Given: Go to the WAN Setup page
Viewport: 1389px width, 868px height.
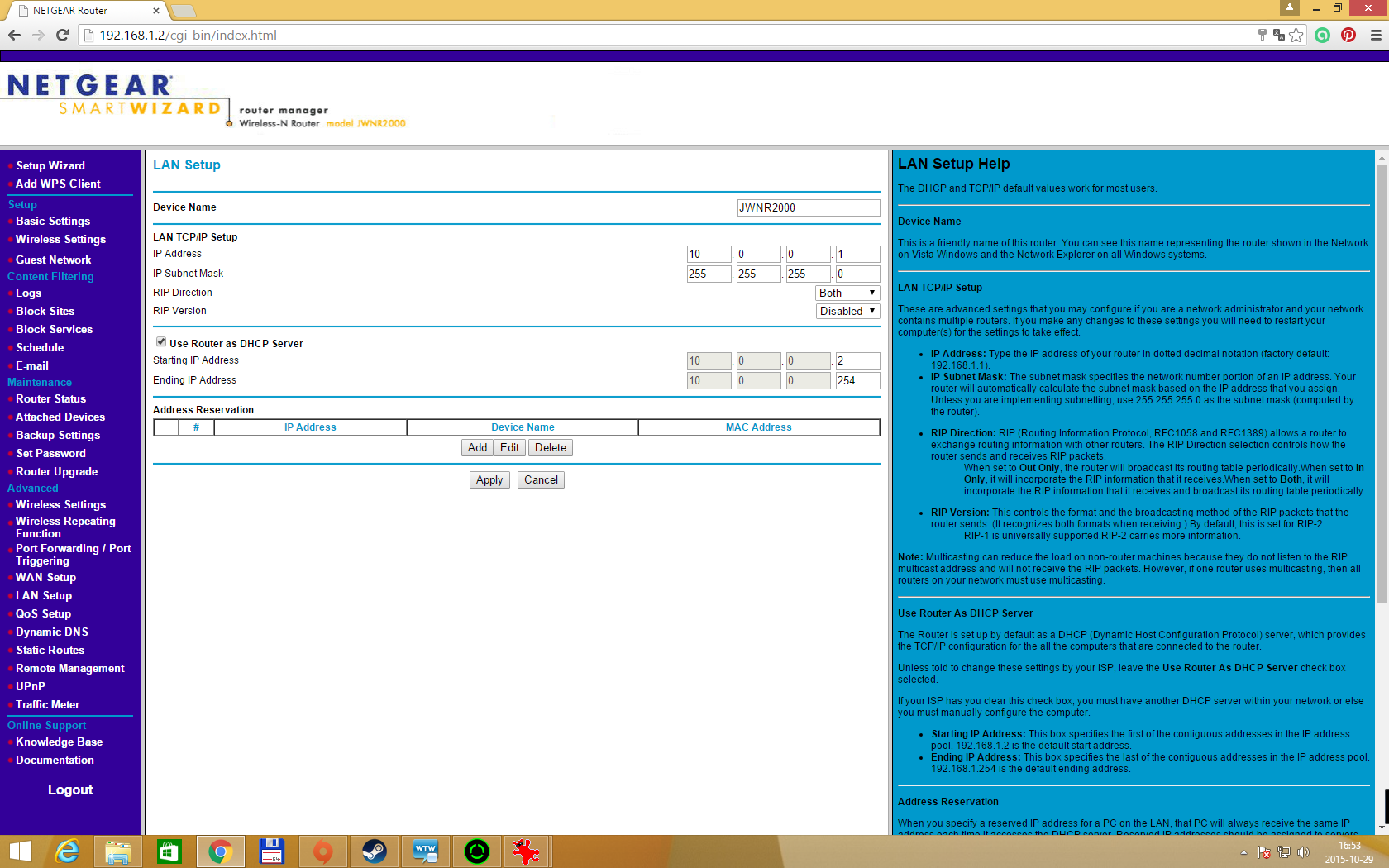Looking at the screenshot, I should tap(45, 577).
